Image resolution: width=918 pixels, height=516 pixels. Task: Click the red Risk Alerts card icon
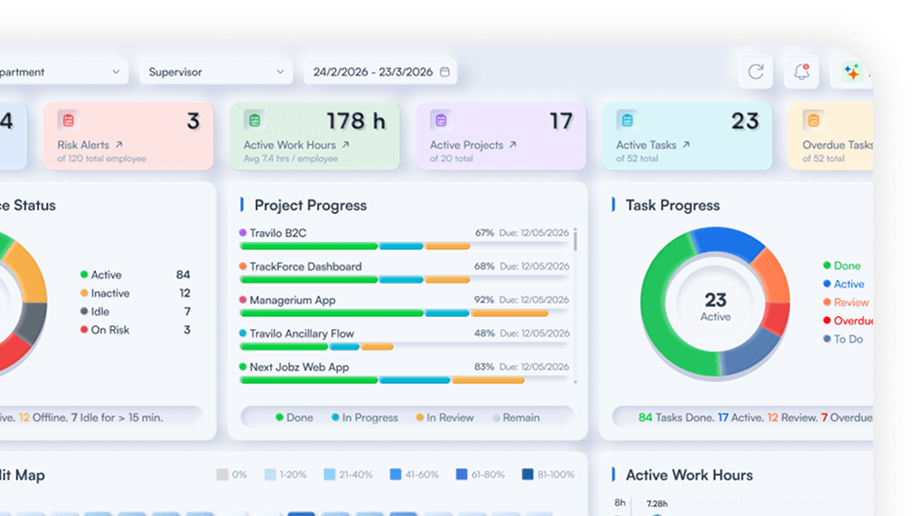point(68,120)
